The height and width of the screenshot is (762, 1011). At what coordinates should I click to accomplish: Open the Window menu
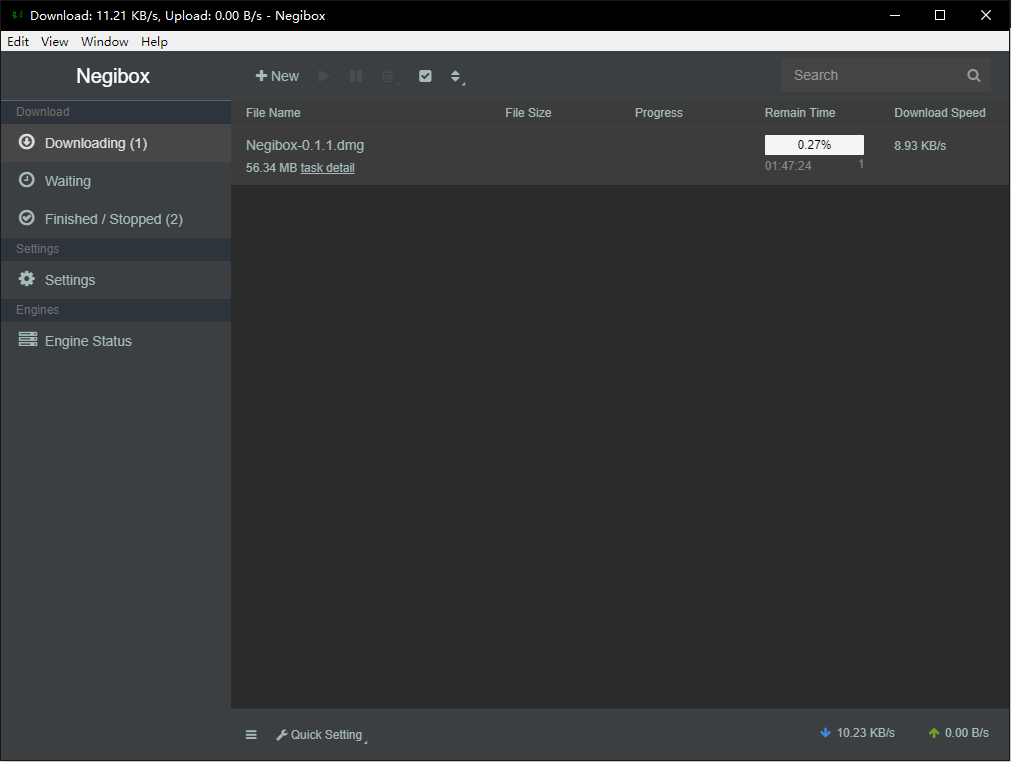point(104,41)
